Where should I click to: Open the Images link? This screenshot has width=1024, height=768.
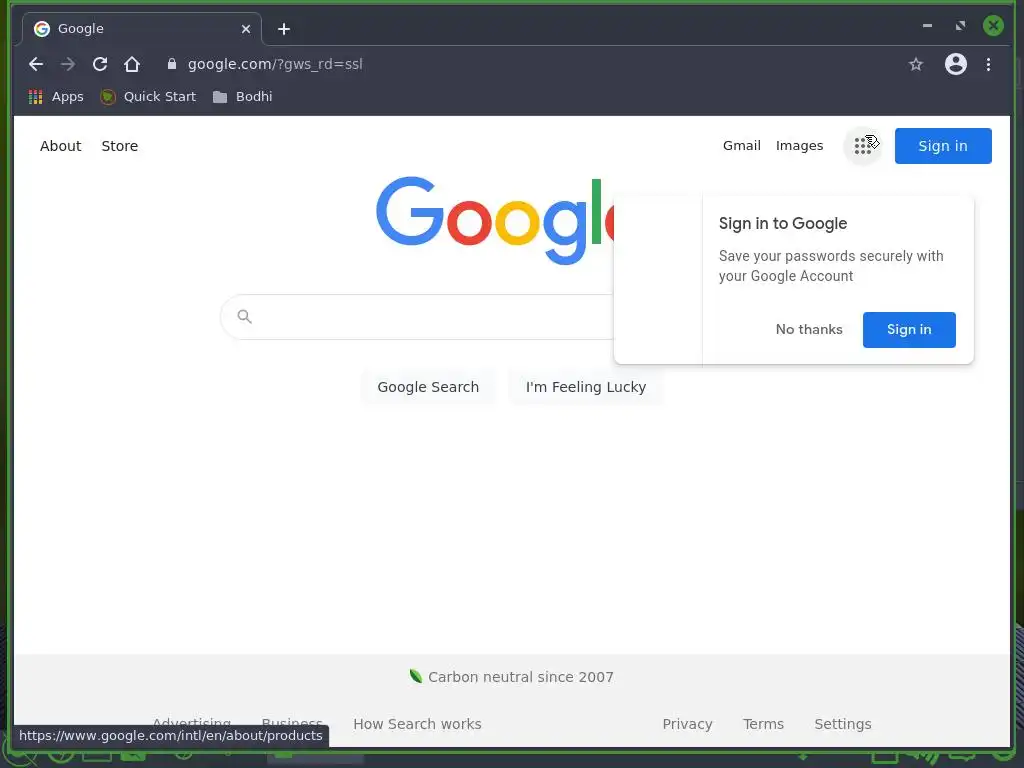point(799,146)
